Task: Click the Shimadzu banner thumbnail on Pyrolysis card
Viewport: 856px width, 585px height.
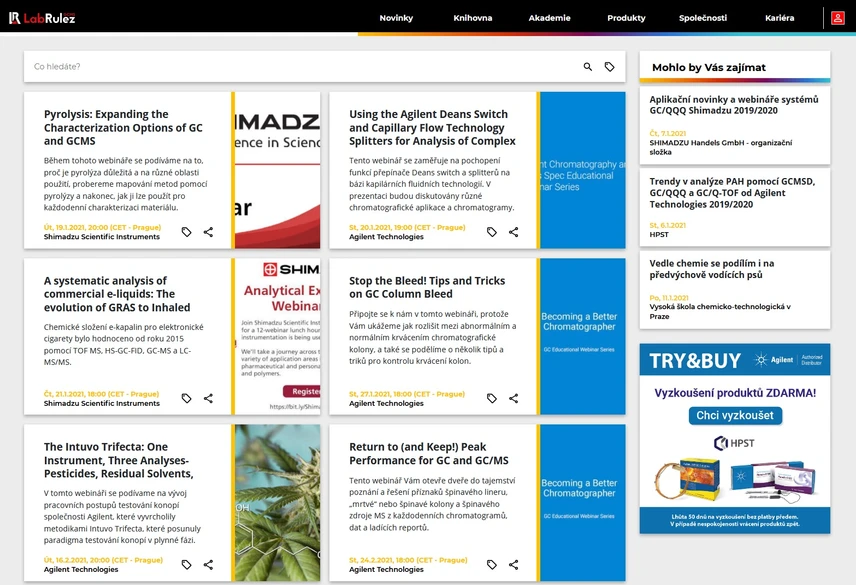Action: [x=277, y=170]
